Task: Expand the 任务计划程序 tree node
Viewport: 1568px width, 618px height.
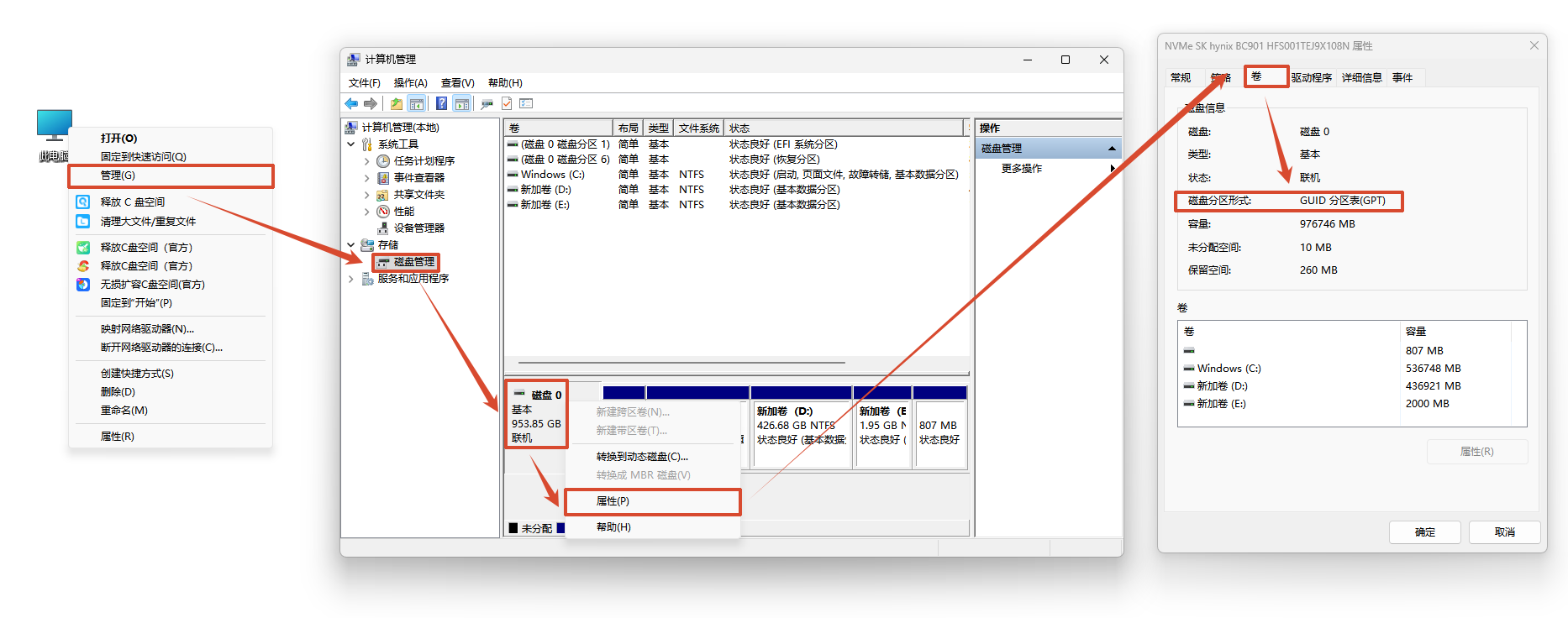Action: coord(367,161)
